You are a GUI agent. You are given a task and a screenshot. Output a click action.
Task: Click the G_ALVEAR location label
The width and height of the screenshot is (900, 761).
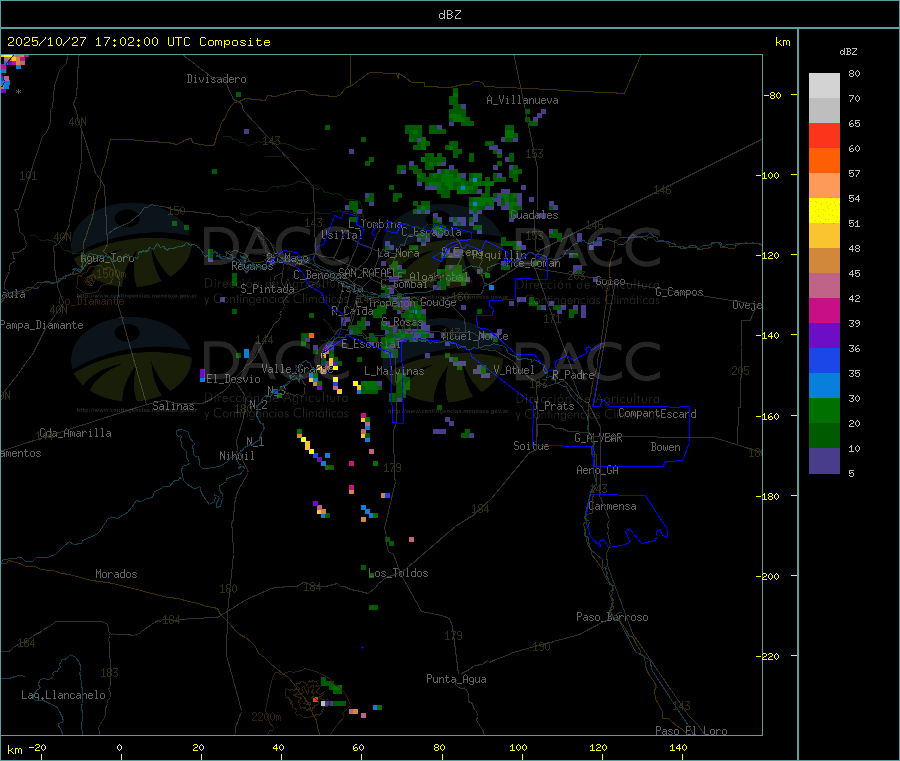pyautogui.click(x=598, y=438)
